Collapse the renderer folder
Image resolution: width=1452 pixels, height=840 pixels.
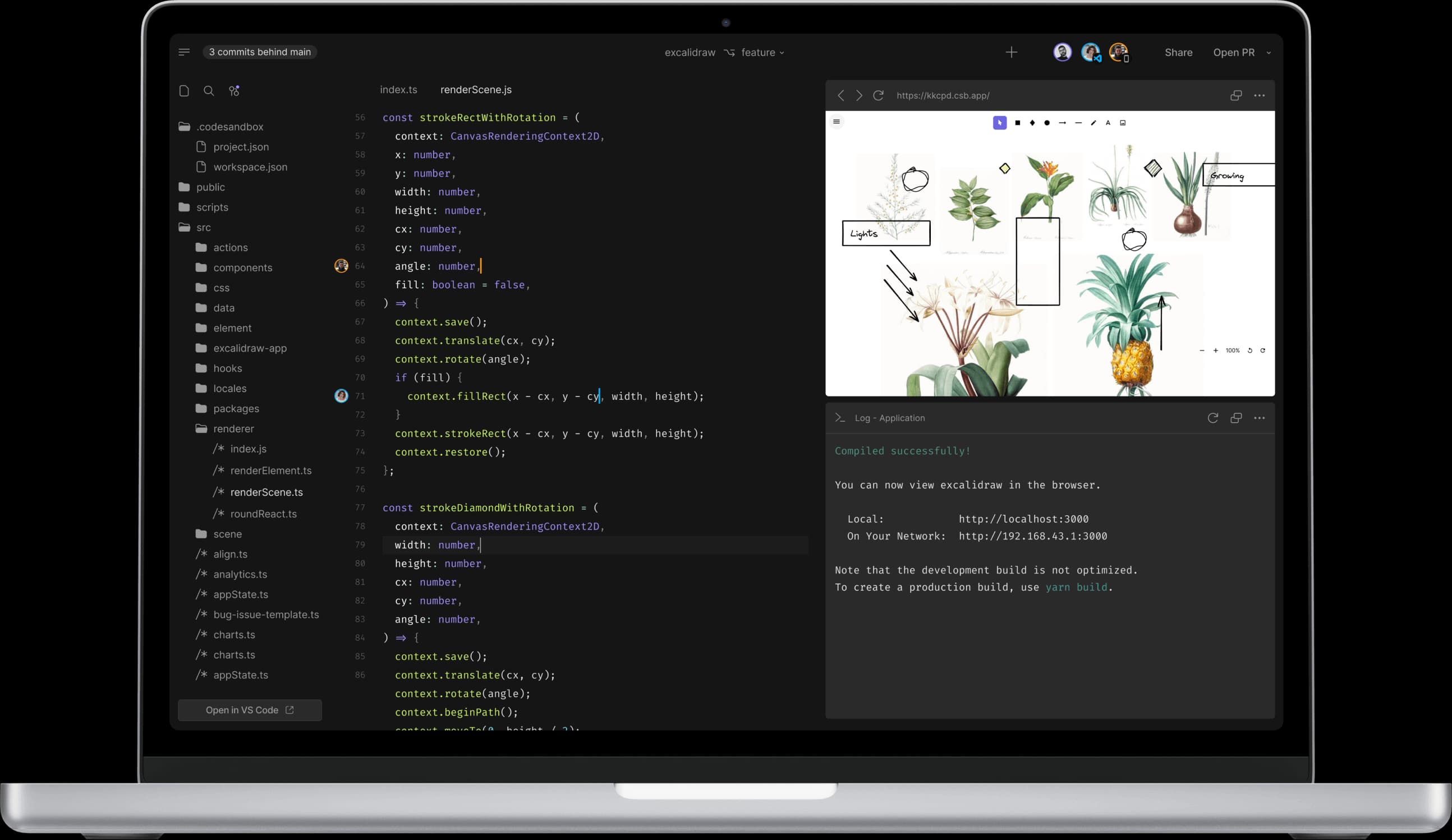tap(225, 428)
